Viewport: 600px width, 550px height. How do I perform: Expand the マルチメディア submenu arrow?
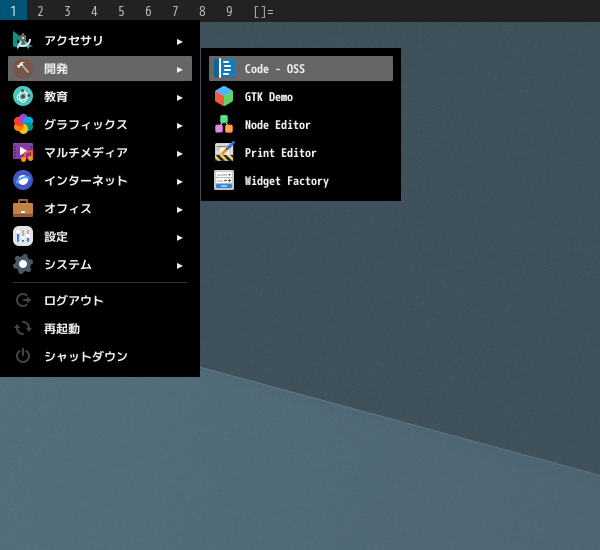pyautogui.click(x=179, y=153)
